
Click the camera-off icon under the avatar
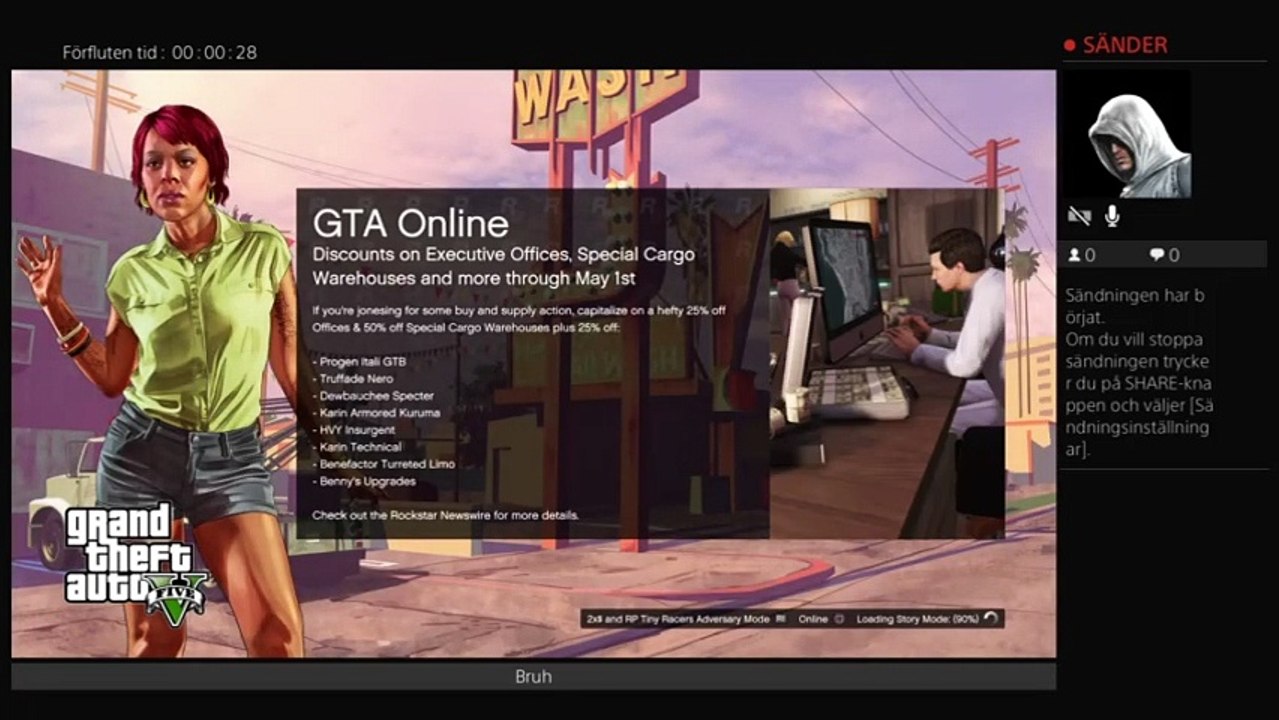coord(1078,216)
